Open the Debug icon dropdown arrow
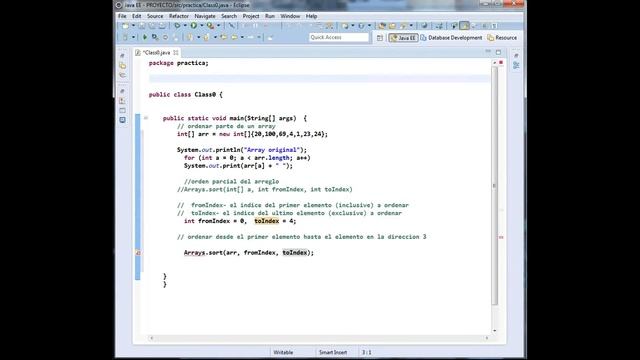 (x=185, y=26)
